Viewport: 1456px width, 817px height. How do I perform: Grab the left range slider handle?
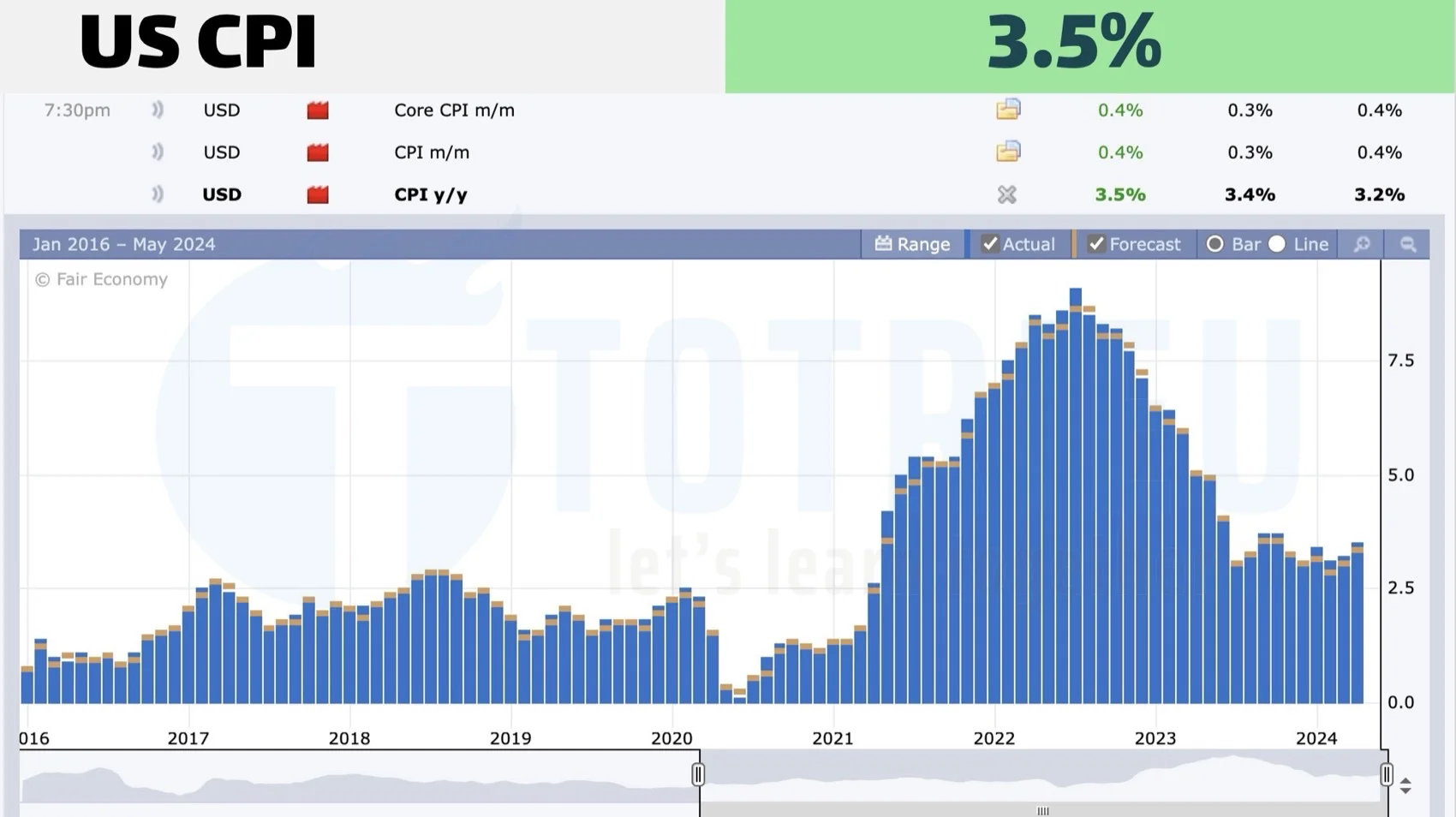click(698, 774)
